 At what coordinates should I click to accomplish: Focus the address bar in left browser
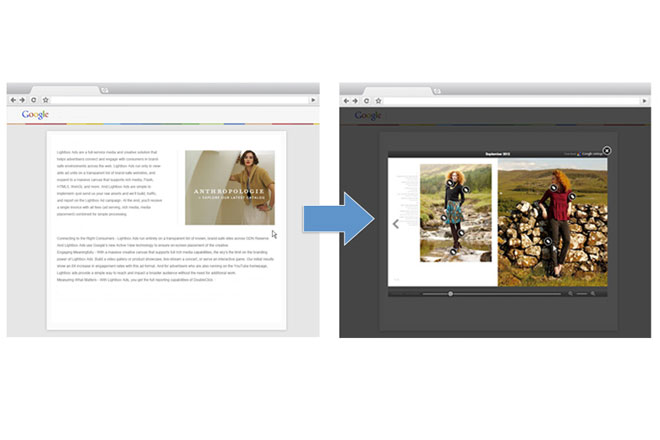click(x=180, y=100)
